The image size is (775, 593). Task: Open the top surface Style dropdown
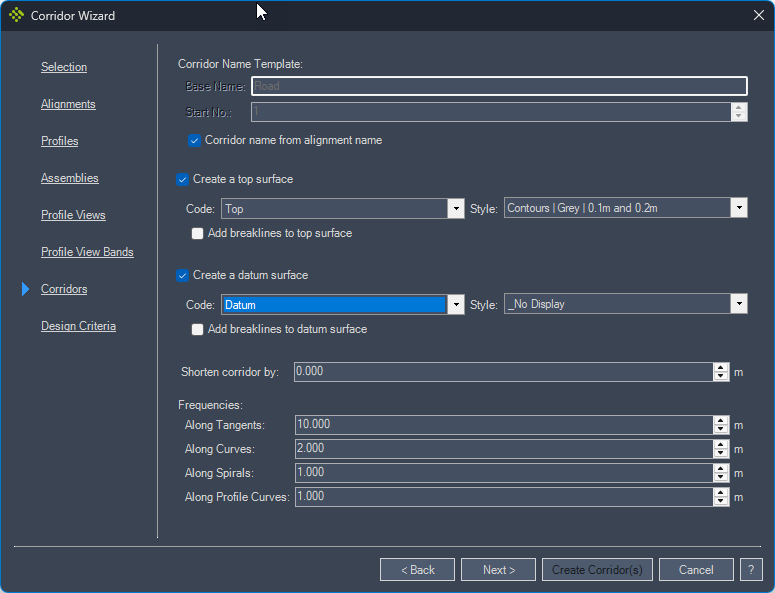tap(739, 208)
